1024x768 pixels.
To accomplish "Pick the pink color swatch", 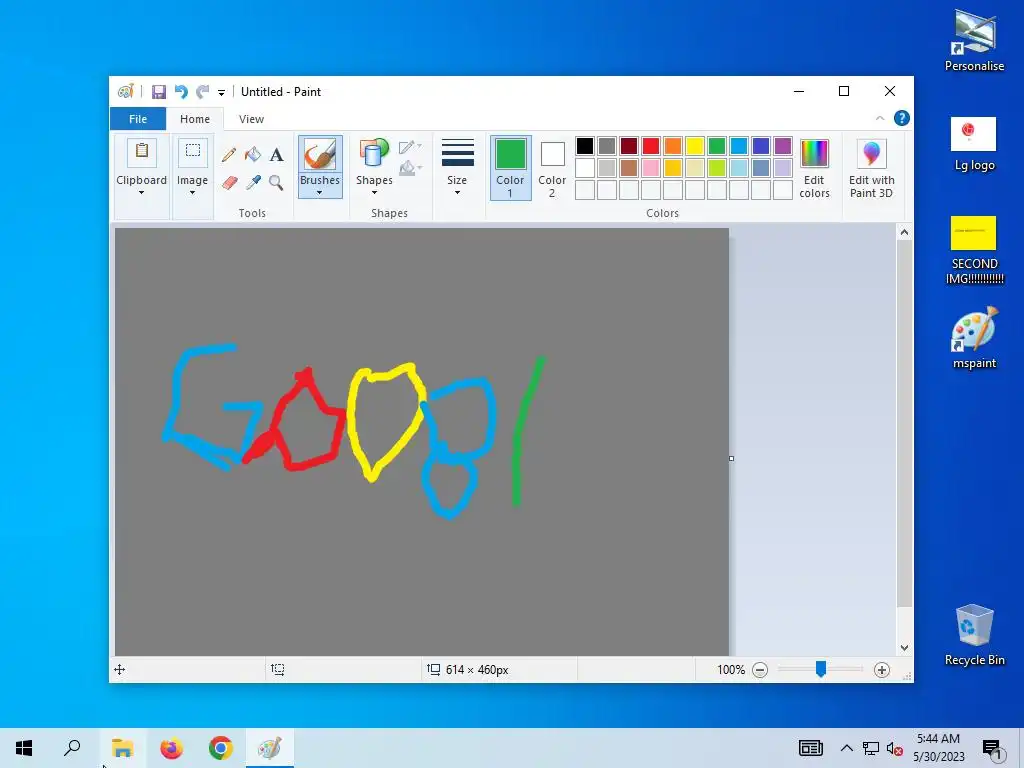I will pos(651,168).
